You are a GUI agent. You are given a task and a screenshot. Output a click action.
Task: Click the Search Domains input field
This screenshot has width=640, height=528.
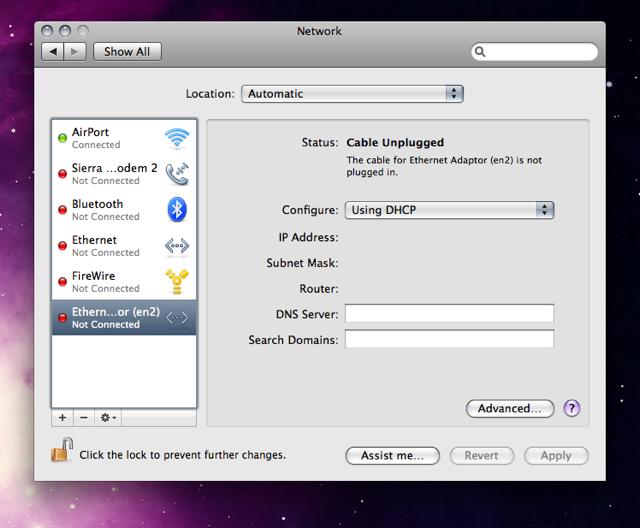[449, 339]
